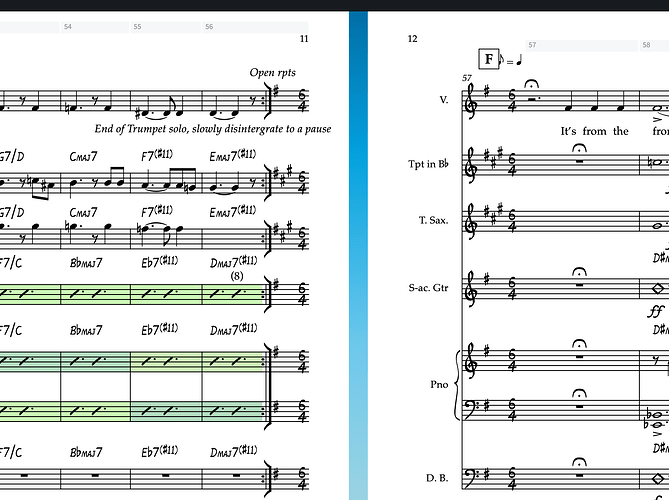
Task: Select the fermata over the vocal staff rest
Action: pos(531,84)
